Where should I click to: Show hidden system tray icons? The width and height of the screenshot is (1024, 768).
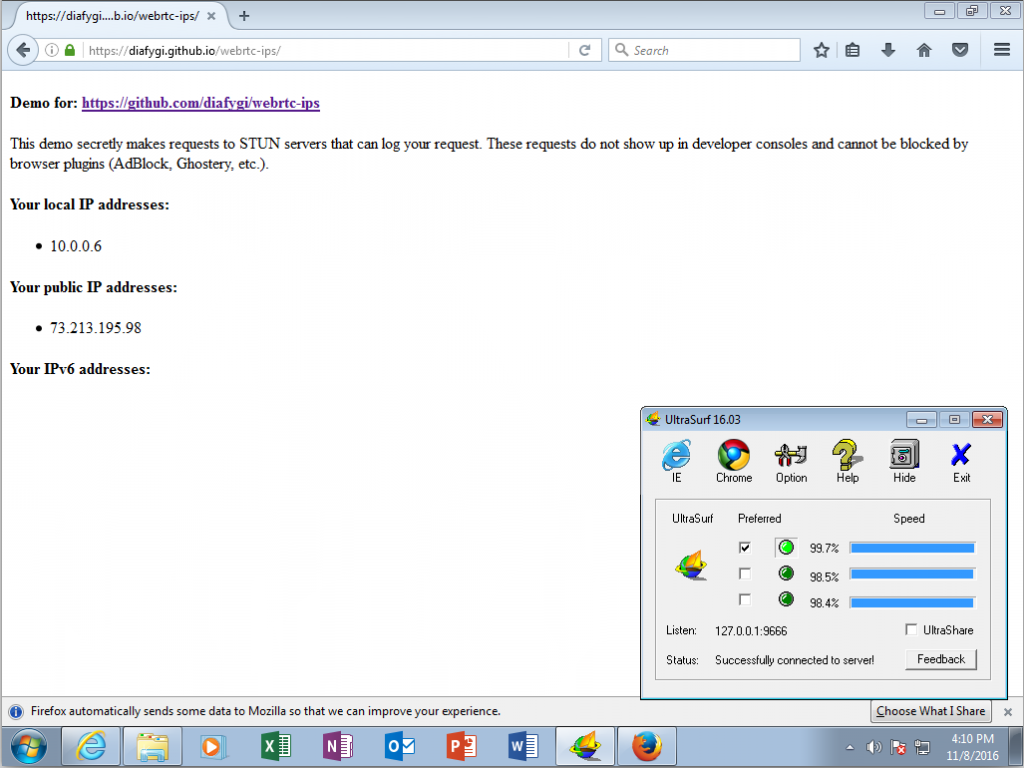pos(850,747)
